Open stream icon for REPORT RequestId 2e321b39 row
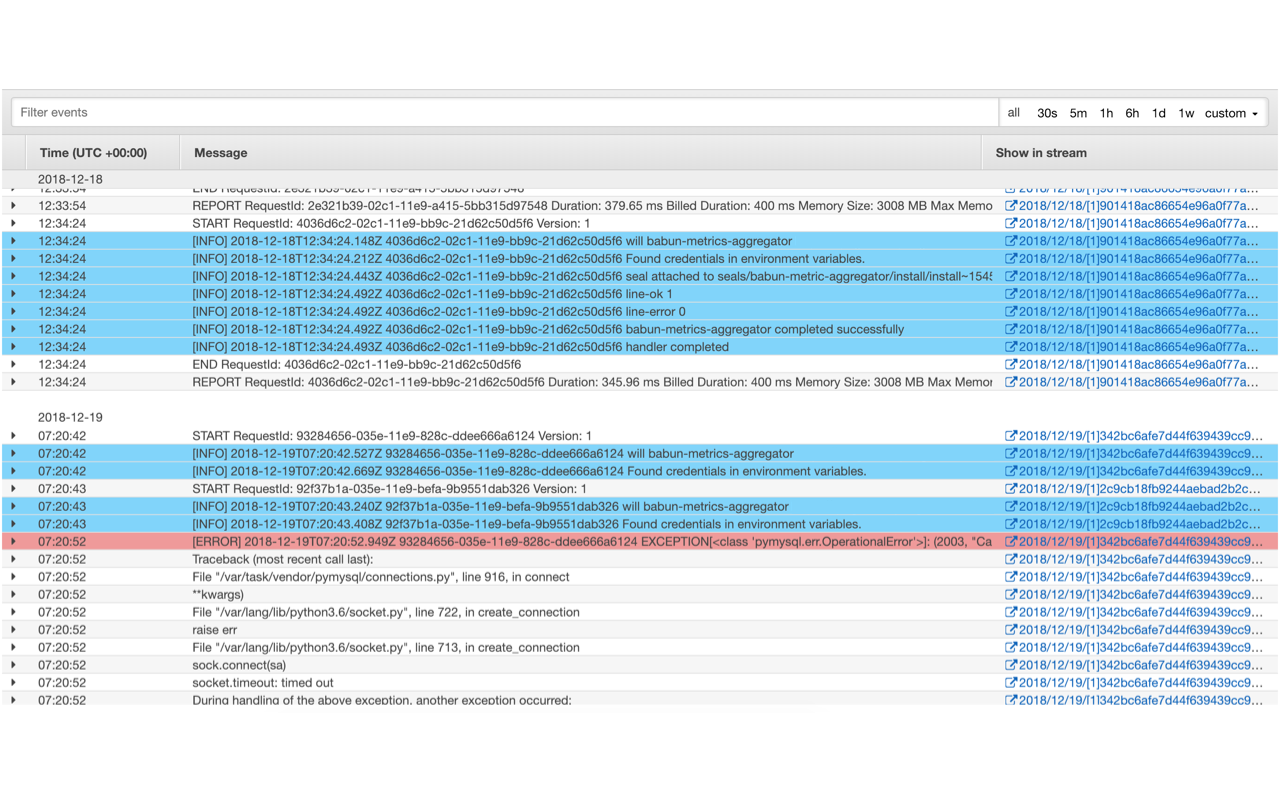The width and height of the screenshot is (1280, 800). [x=1010, y=206]
